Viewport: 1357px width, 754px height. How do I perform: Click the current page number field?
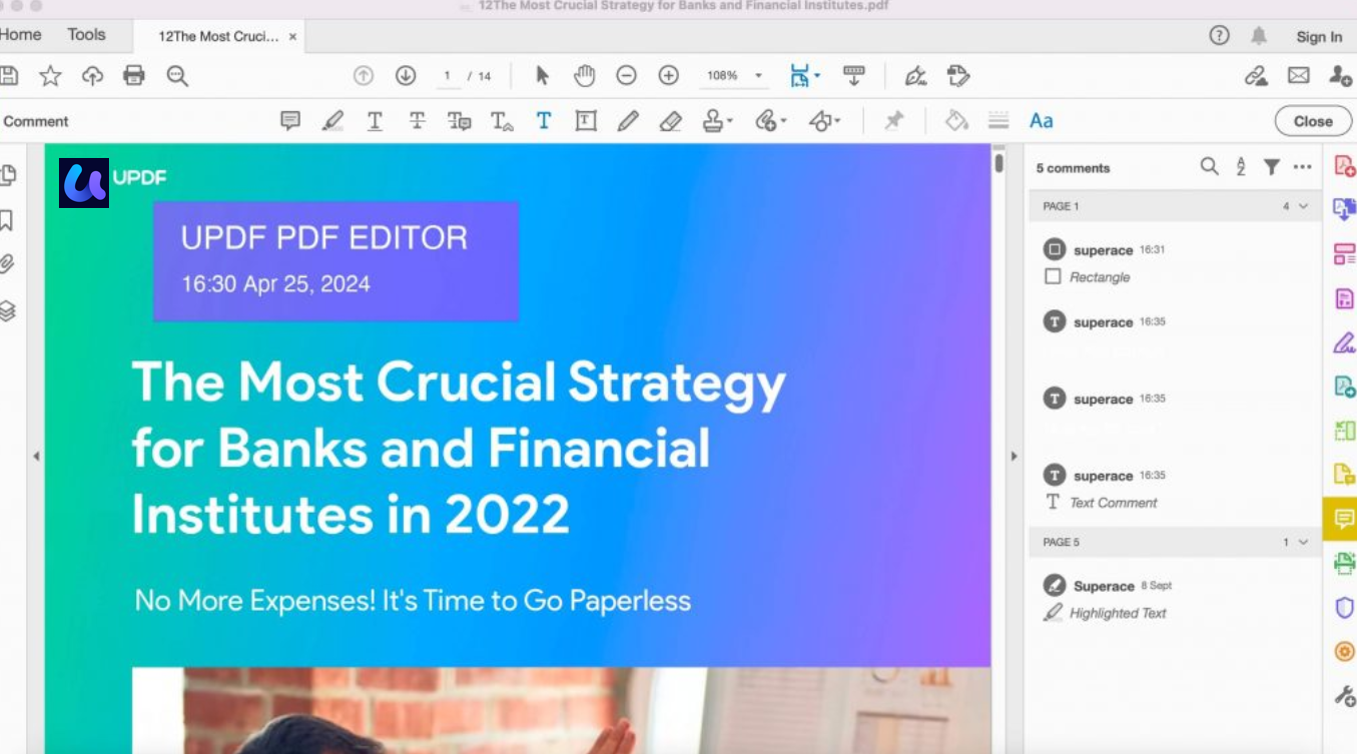point(447,76)
